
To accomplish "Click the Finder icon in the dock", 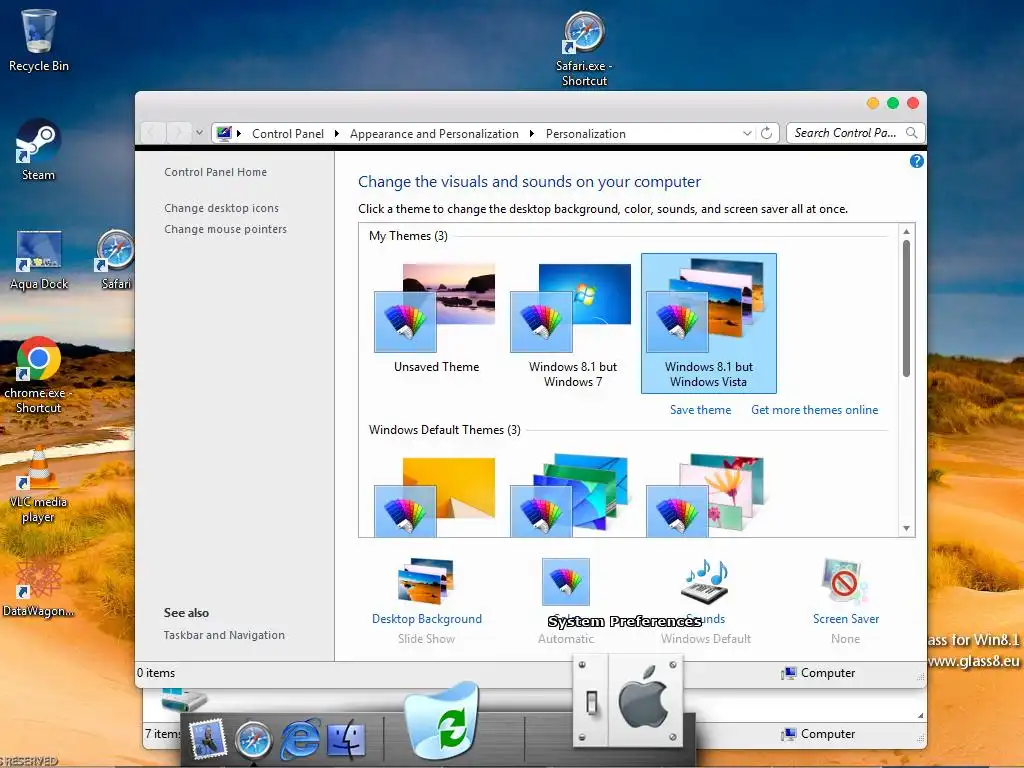I will (346, 740).
